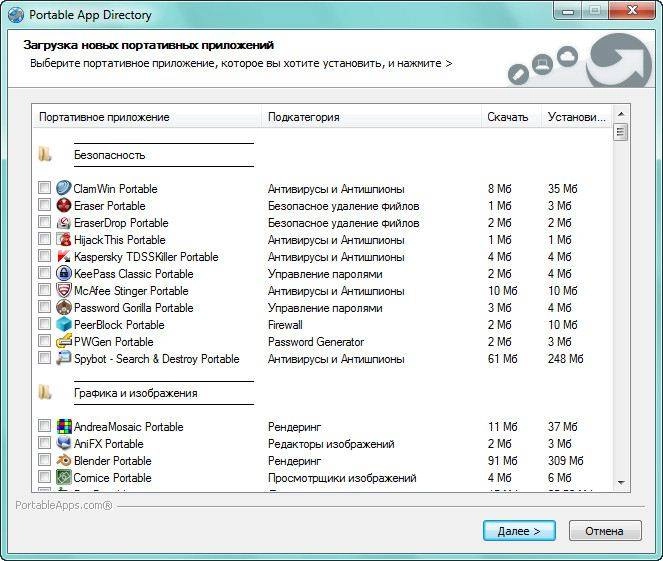Image resolution: width=663 pixels, height=561 pixels.
Task: Enable the HijackThis Portable checkbox
Action: pyautogui.click(x=44, y=238)
